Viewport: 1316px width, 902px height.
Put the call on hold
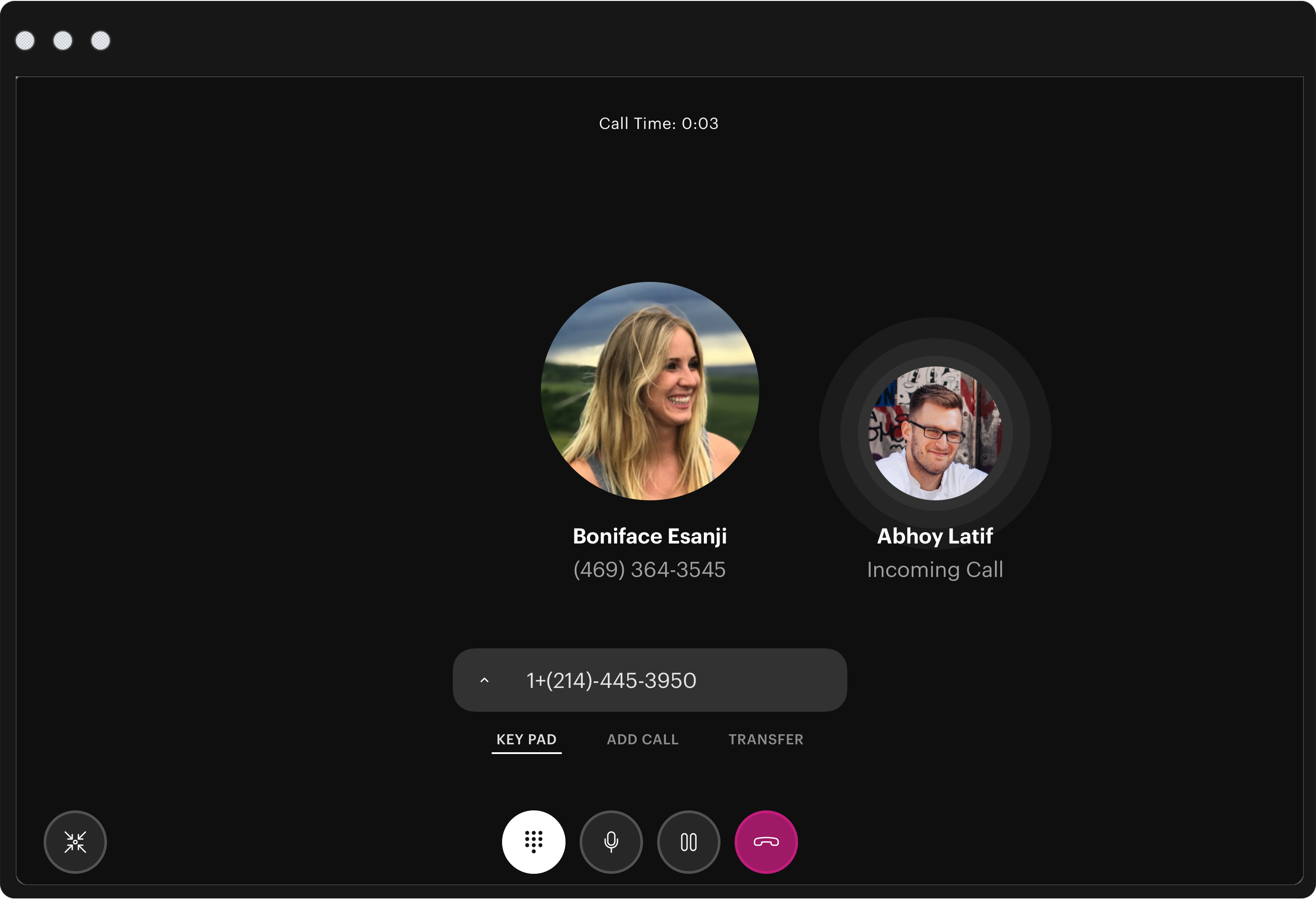pos(688,842)
